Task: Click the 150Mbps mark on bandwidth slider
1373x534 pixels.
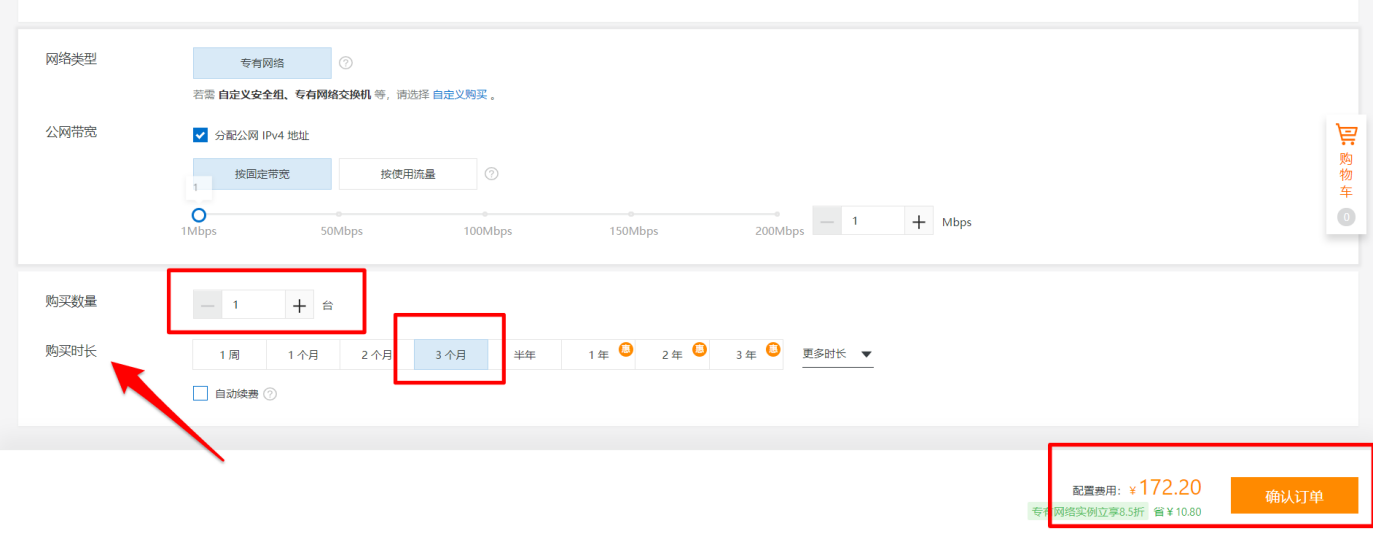Action: [x=632, y=214]
